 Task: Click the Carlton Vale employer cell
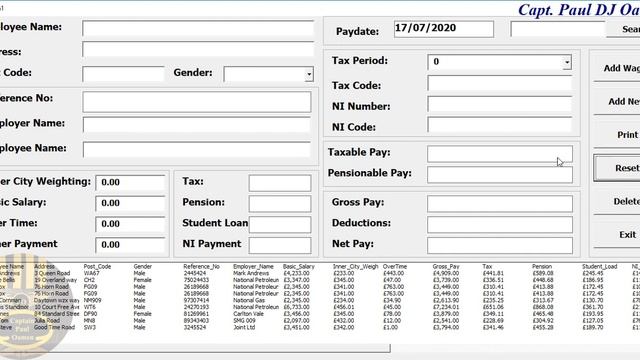[x=248, y=314]
